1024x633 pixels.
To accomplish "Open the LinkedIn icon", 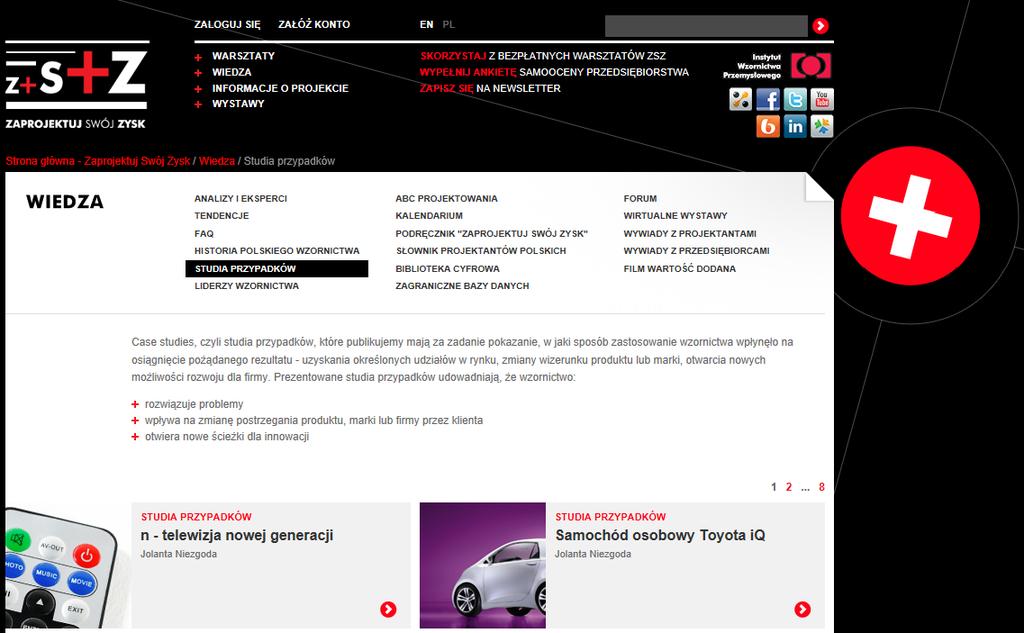I will coord(795,126).
